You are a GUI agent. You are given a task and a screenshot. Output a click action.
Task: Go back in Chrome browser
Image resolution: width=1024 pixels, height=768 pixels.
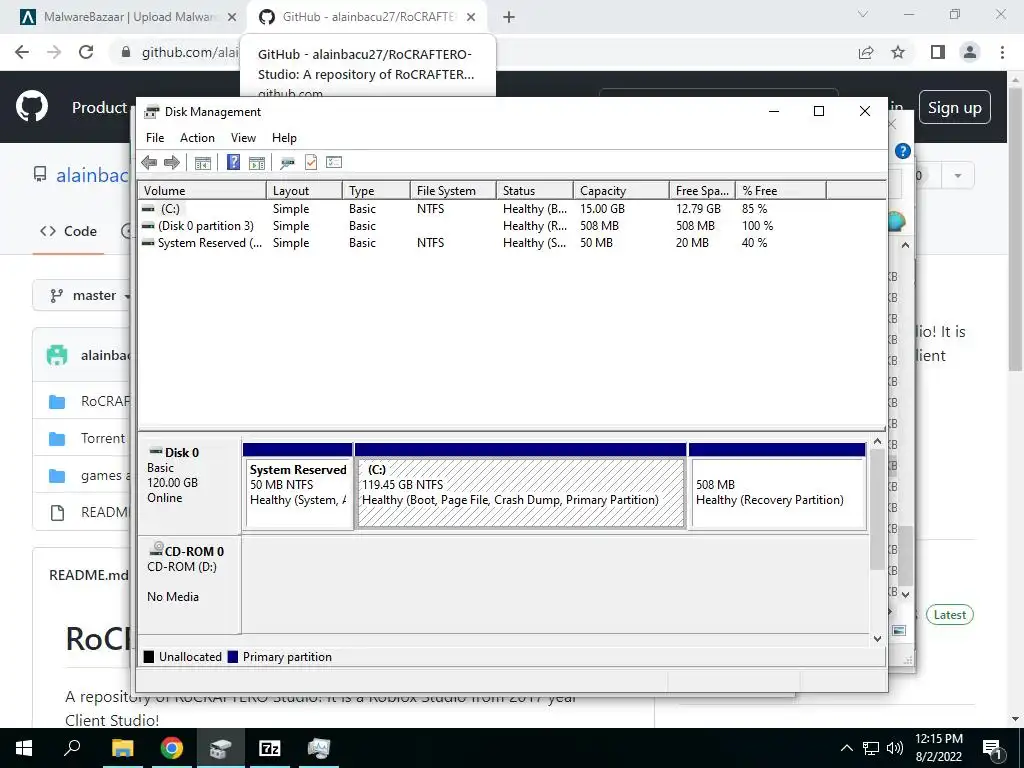click(x=22, y=52)
